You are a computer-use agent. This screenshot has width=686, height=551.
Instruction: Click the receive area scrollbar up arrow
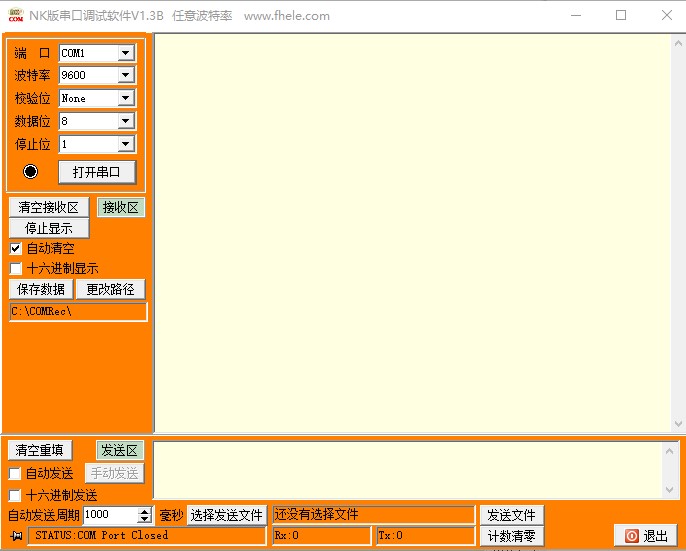coord(678,43)
